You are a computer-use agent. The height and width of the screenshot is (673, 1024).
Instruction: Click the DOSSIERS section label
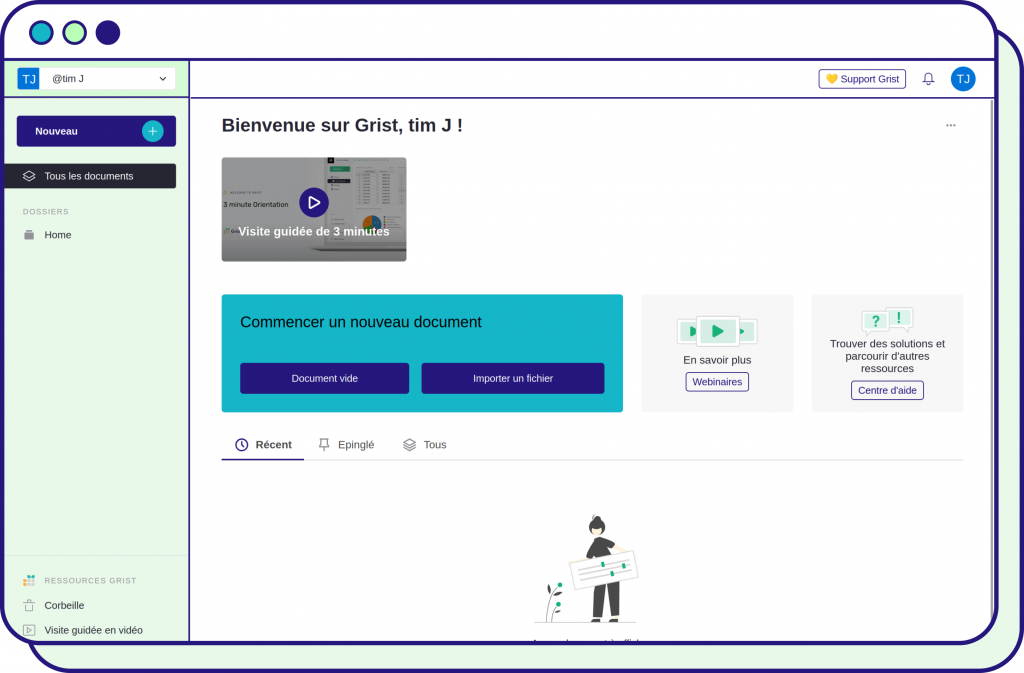(46, 211)
